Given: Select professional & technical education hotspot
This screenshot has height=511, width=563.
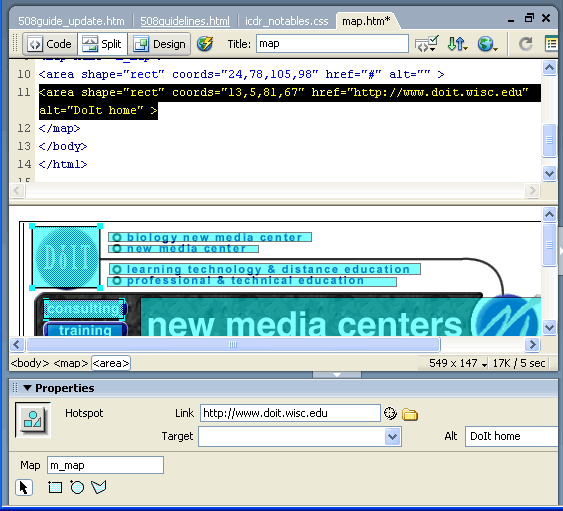Looking at the screenshot, I should click(x=252, y=281).
